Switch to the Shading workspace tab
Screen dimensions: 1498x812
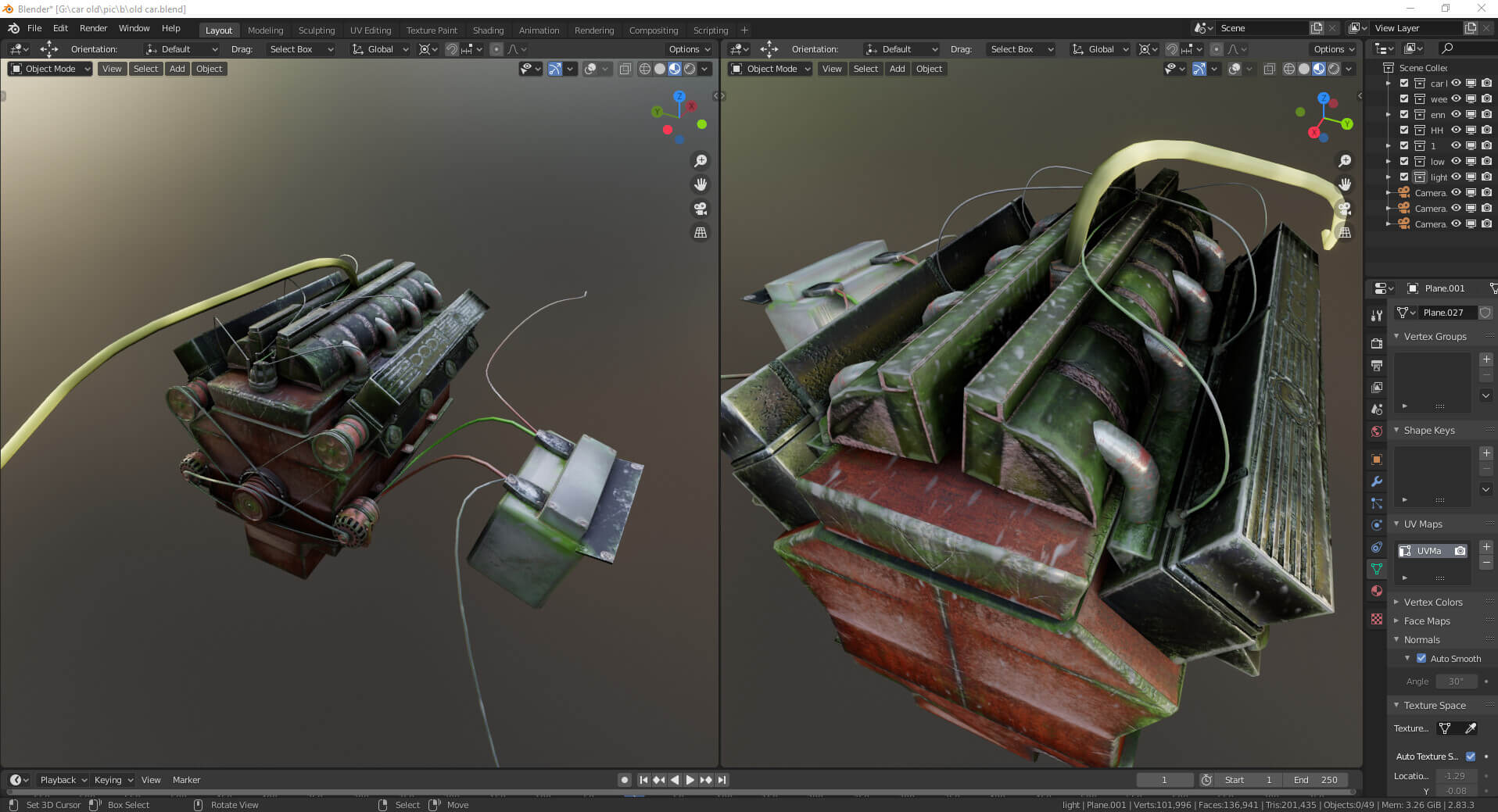point(488,30)
